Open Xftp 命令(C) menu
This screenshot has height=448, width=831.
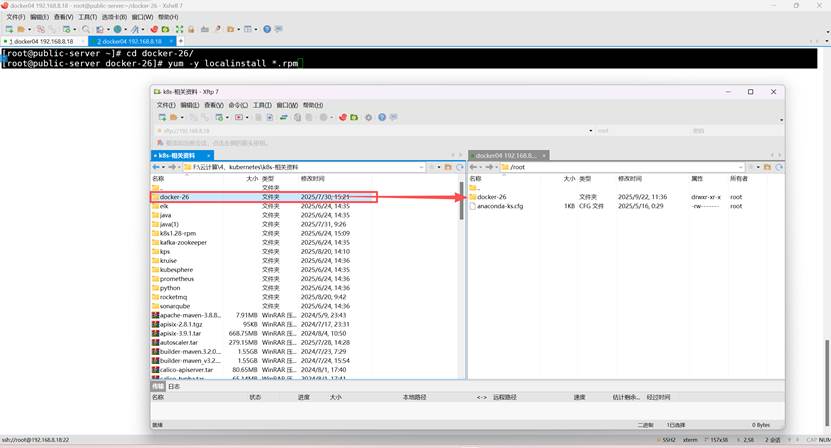click(238, 105)
